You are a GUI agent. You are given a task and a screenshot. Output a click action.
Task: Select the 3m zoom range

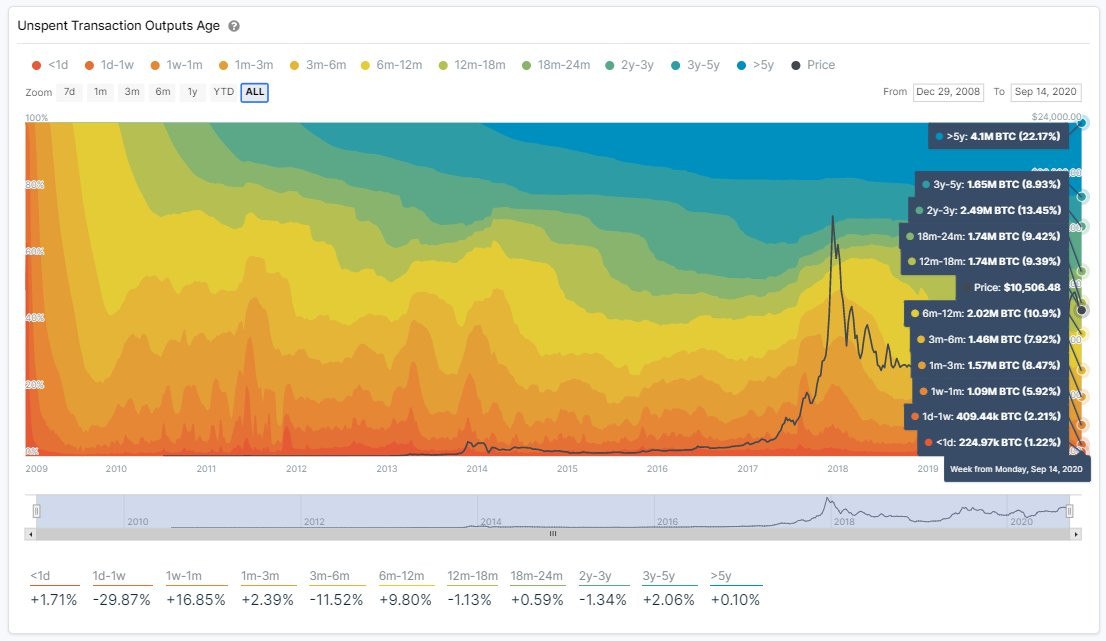coord(132,92)
